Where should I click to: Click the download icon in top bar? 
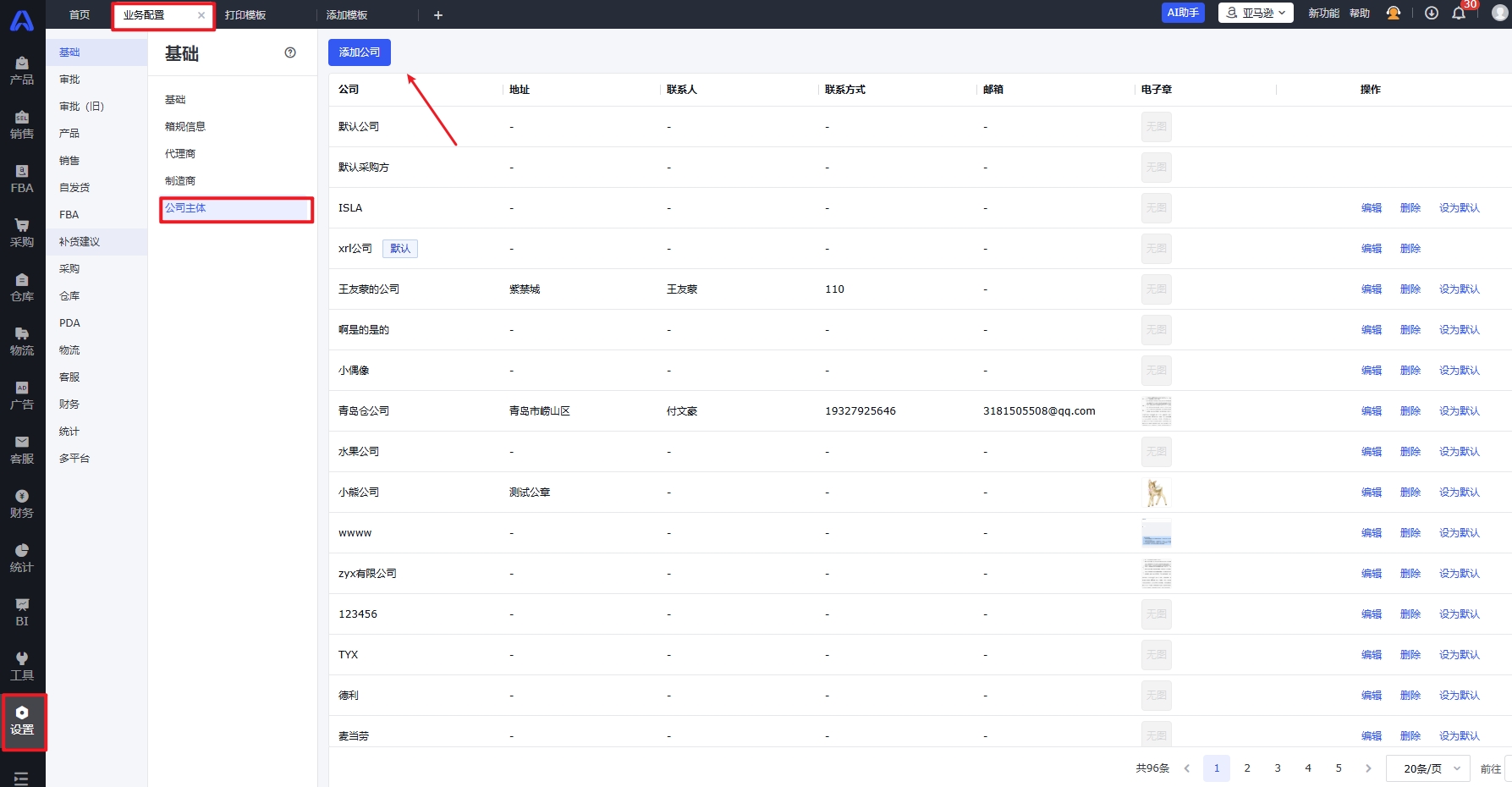coord(1432,14)
